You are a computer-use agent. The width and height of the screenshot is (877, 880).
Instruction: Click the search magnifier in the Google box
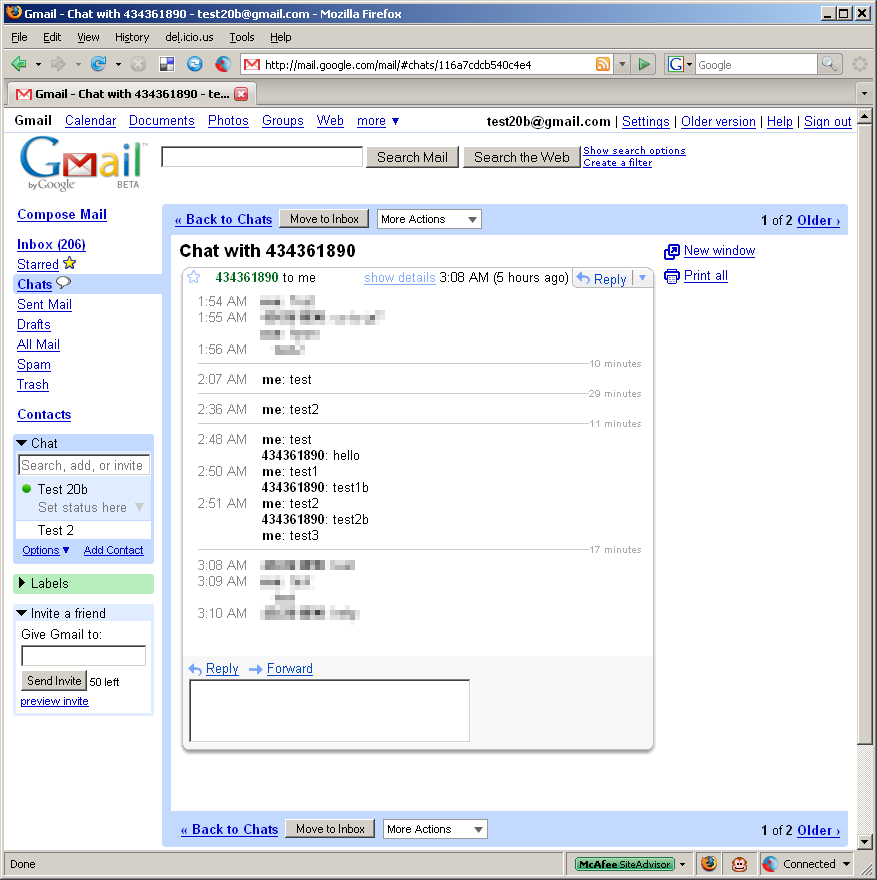829,64
